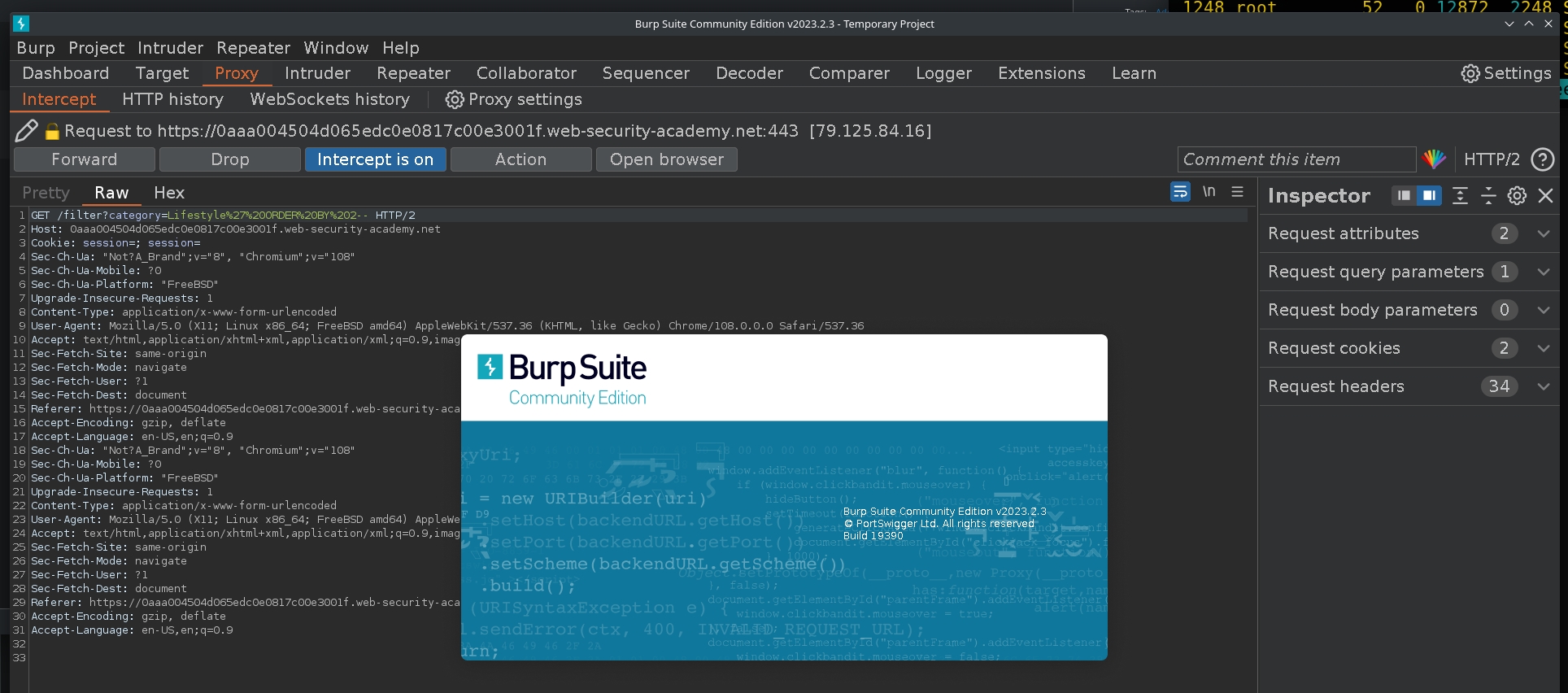Expand Request body parameters section

(1409, 310)
